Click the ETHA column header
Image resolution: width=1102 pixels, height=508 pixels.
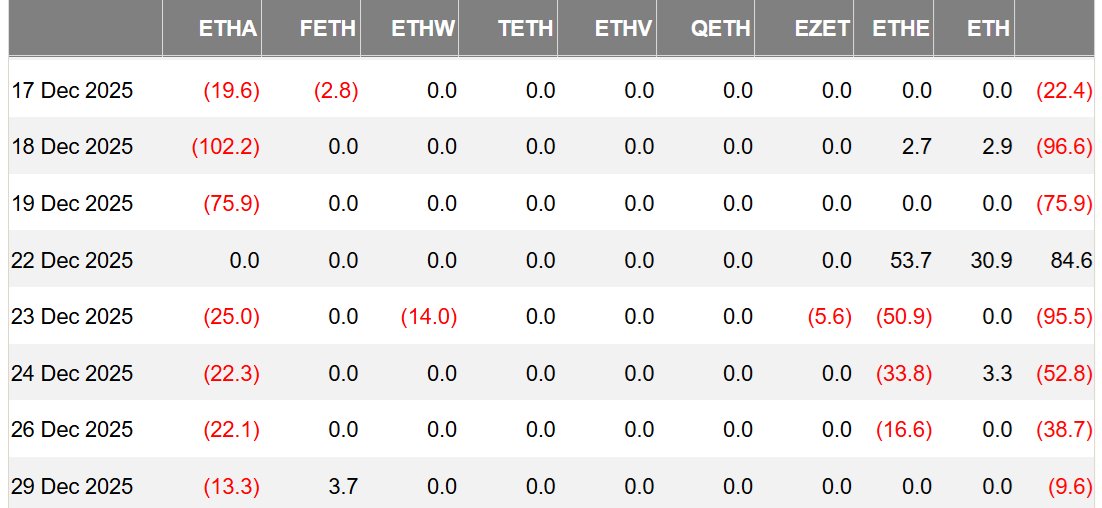tap(228, 28)
